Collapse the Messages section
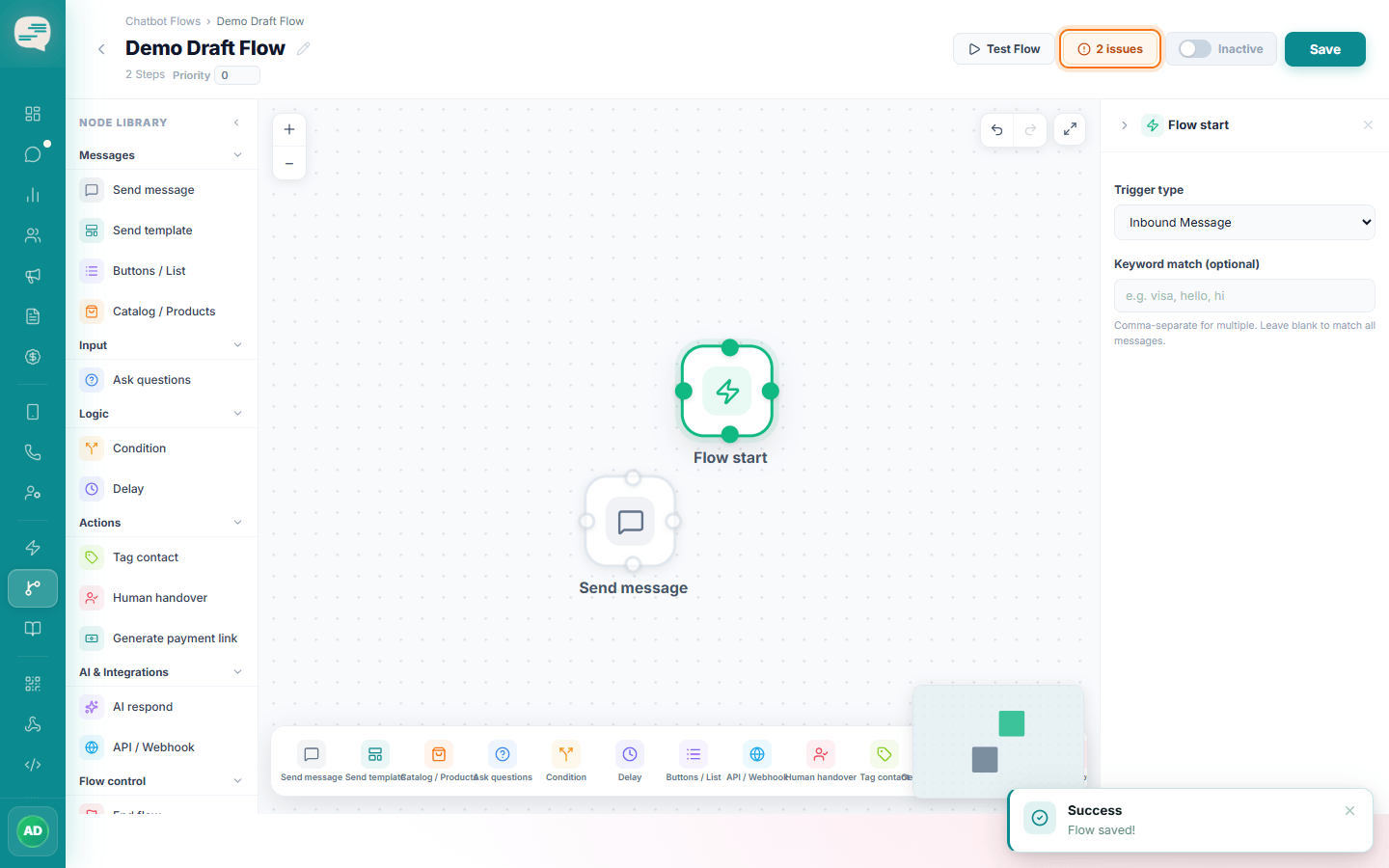Image resolution: width=1389 pixels, height=868 pixels. click(237, 155)
